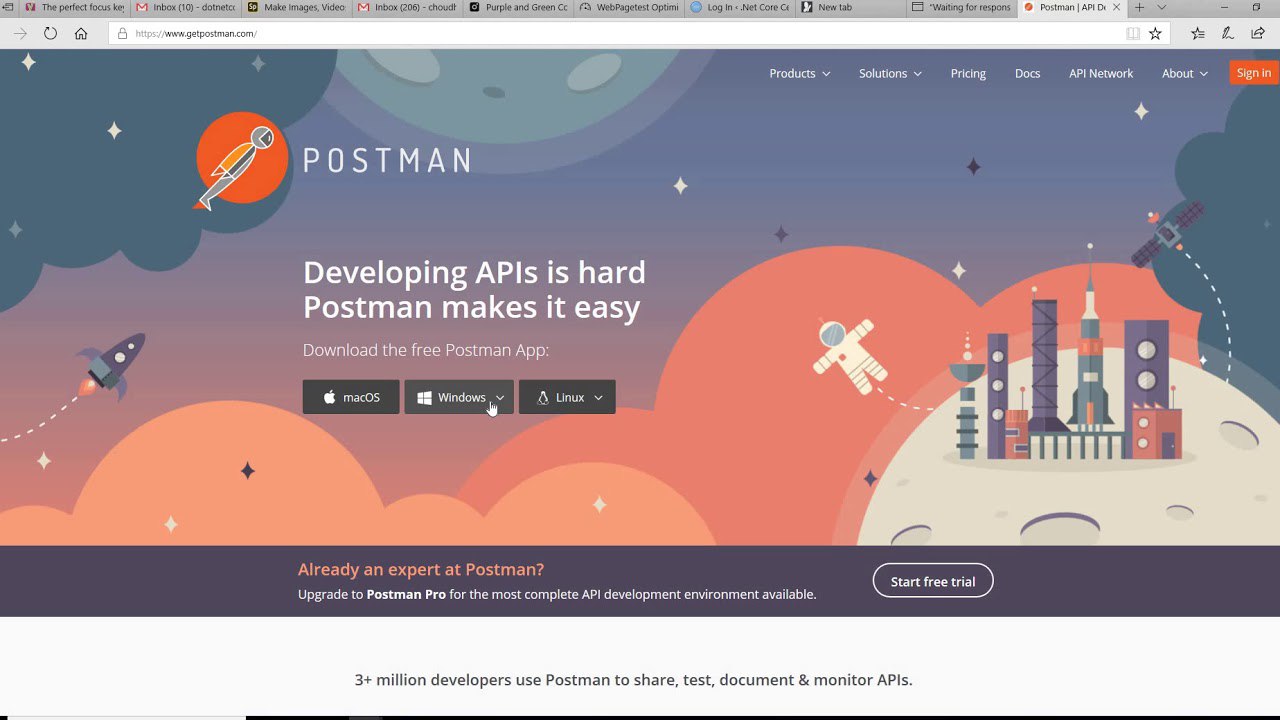Switch to 'Waiting for respons' tab

click(963, 7)
